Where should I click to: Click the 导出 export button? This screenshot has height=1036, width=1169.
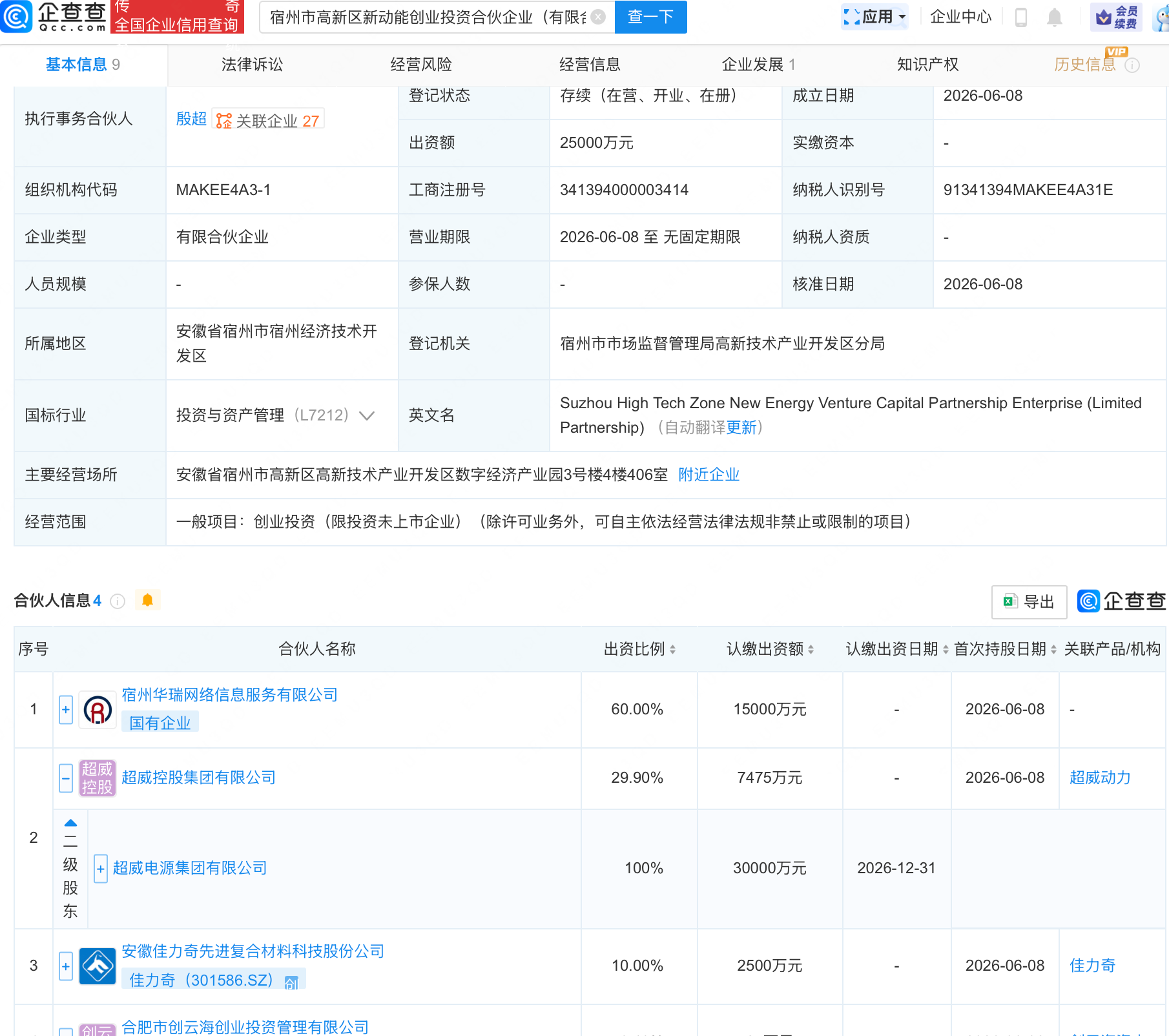pos(1029,602)
